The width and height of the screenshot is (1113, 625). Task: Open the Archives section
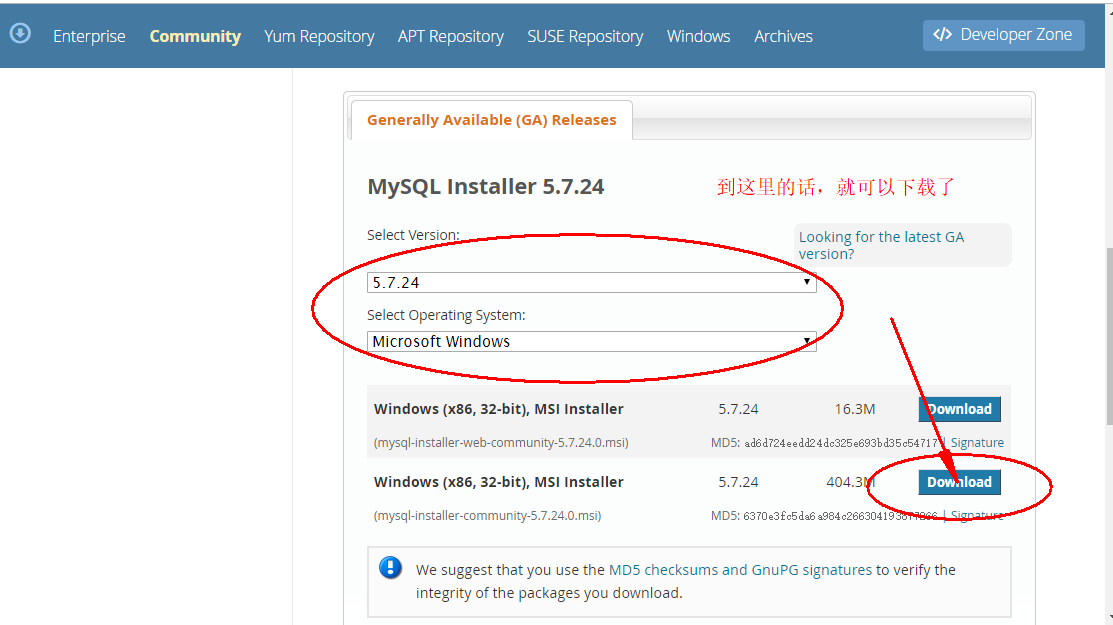click(x=783, y=36)
